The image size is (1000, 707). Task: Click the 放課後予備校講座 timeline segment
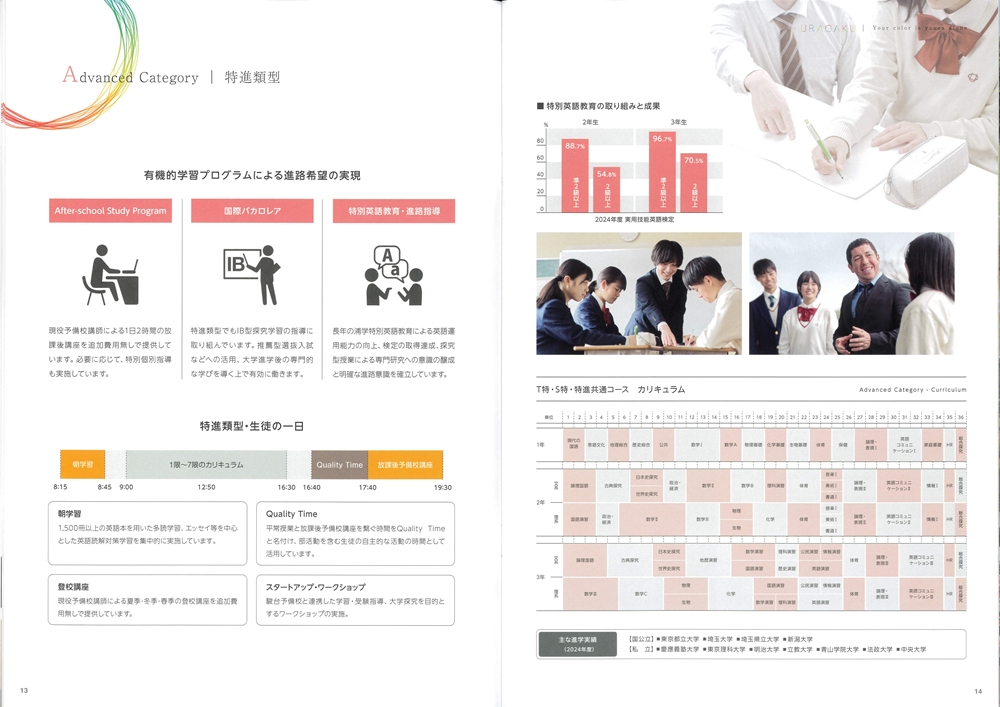(x=405, y=465)
